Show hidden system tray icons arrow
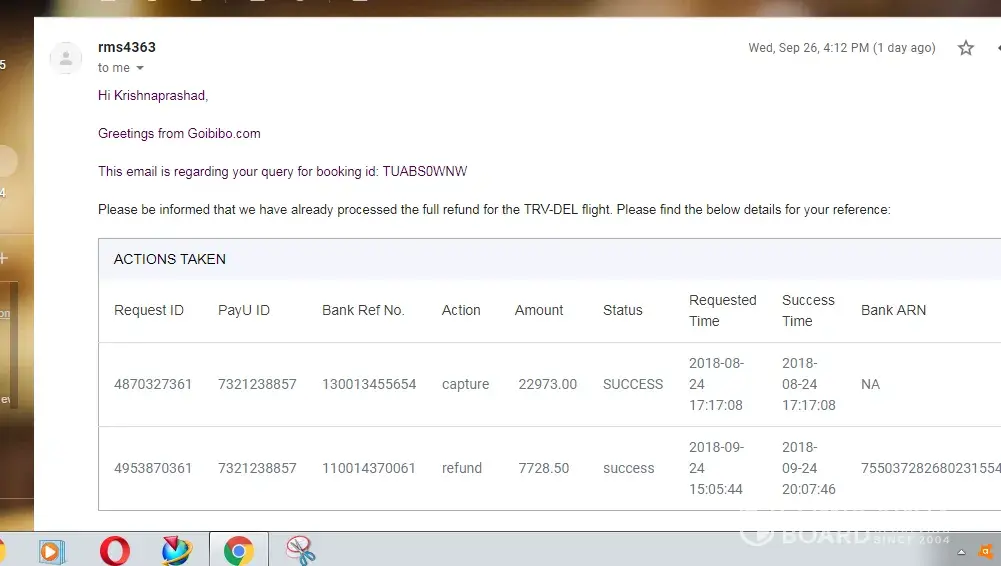This screenshot has height=566, width=1001. click(961, 553)
